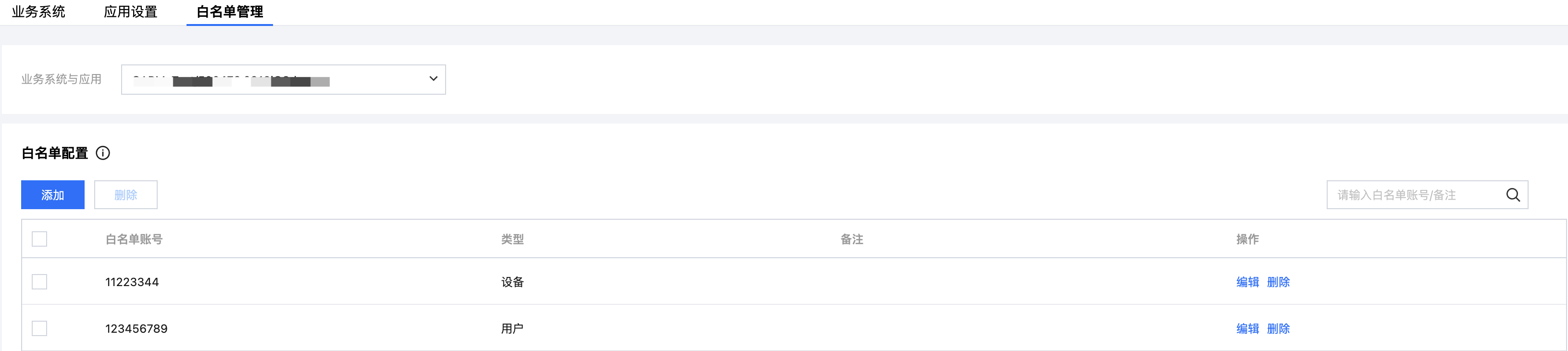
Task: Click the 类型 column header
Action: [512, 239]
